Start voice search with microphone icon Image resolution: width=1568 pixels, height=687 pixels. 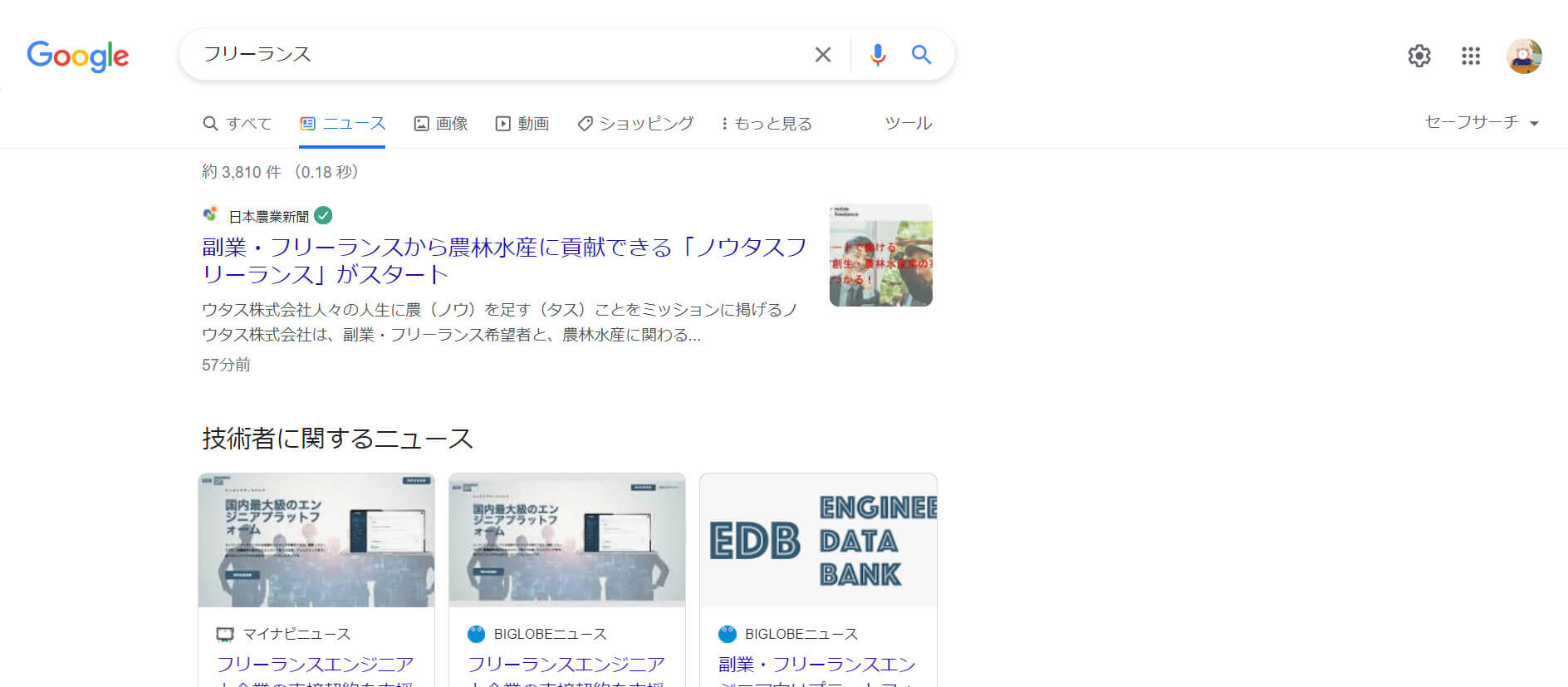pos(878,55)
